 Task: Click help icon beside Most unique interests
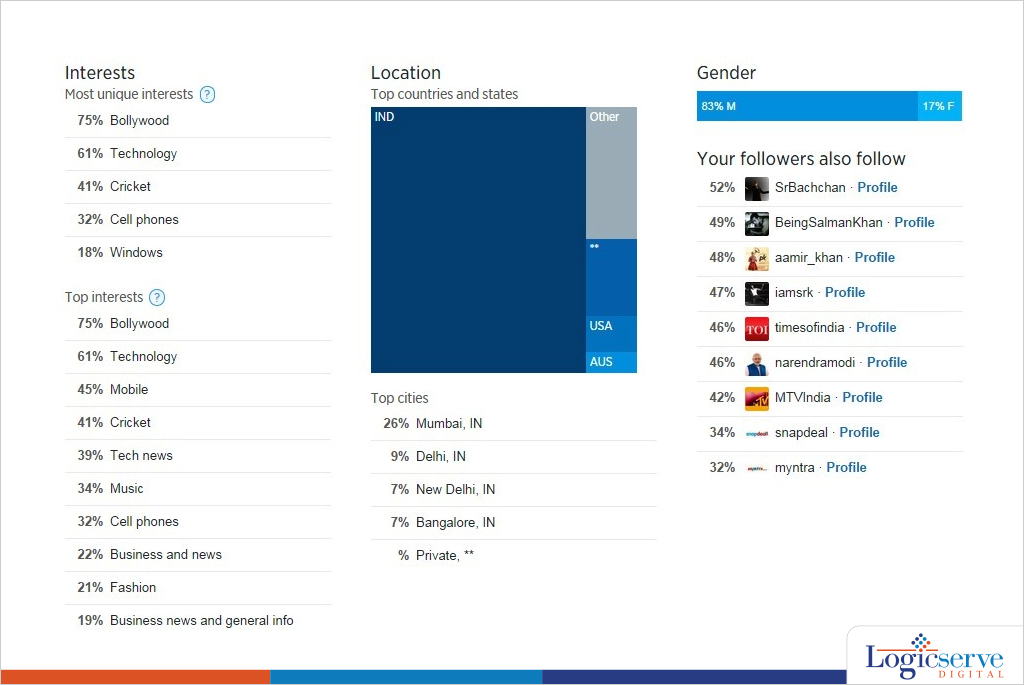pos(207,95)
